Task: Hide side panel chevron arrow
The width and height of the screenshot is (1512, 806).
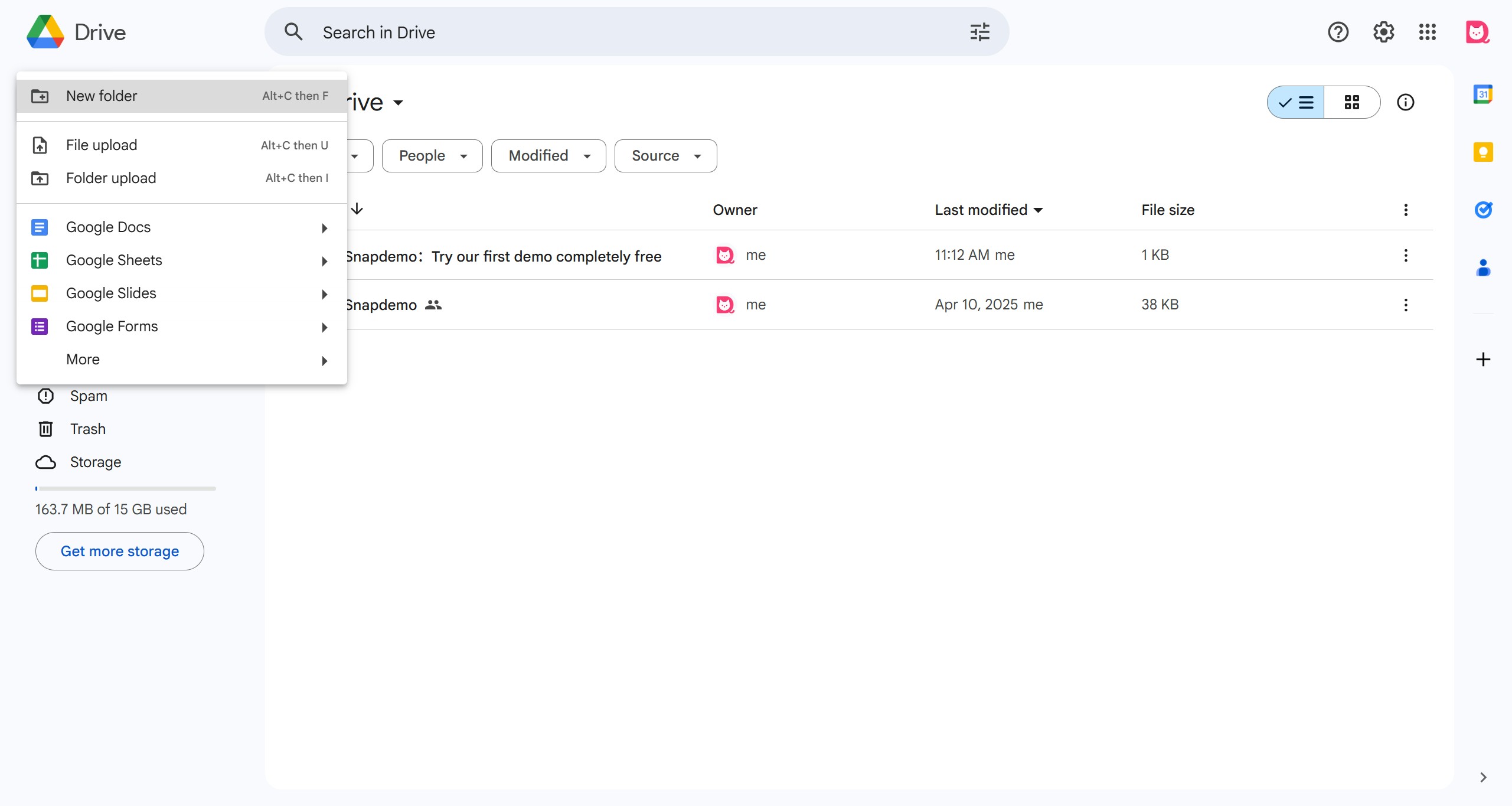Action: [x=1482, y=777]
